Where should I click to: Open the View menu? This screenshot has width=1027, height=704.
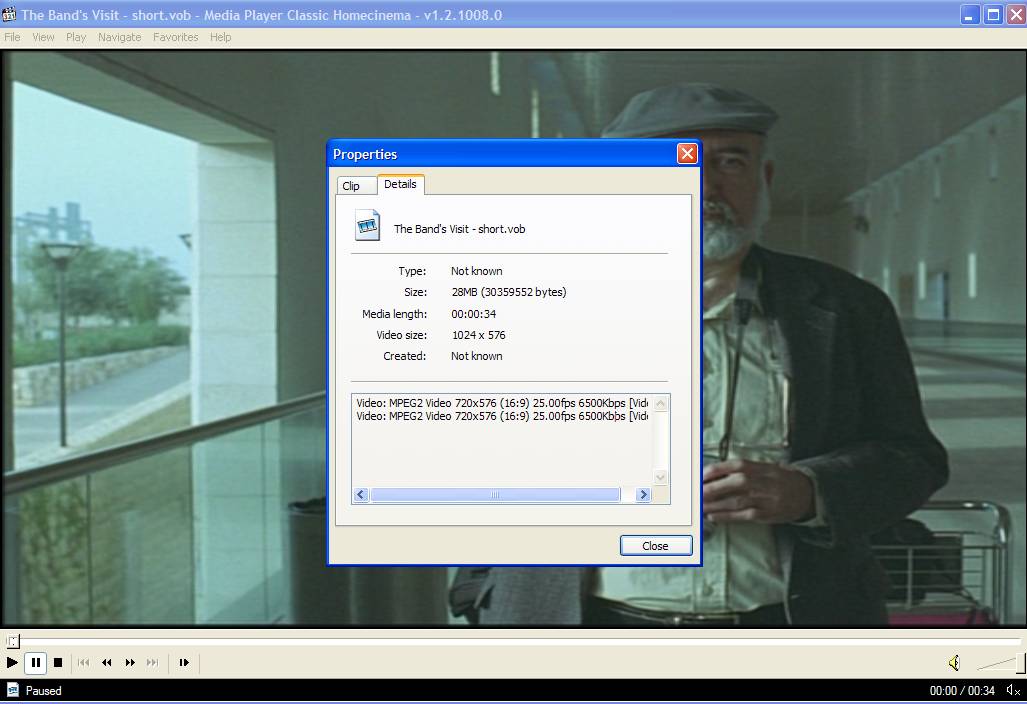(x=43, y=37)
